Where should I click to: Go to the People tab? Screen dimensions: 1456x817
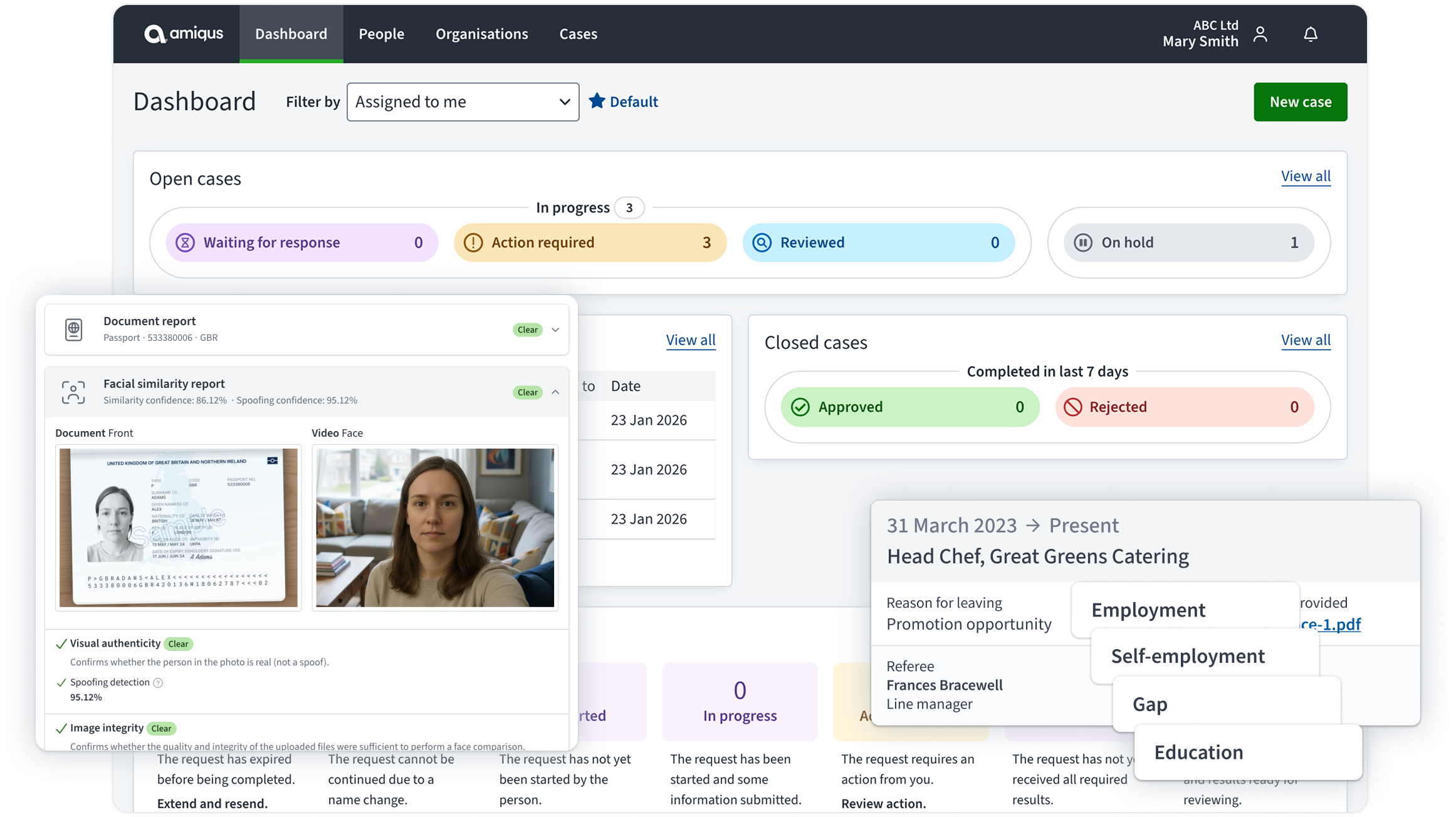[x=381, y=34]
